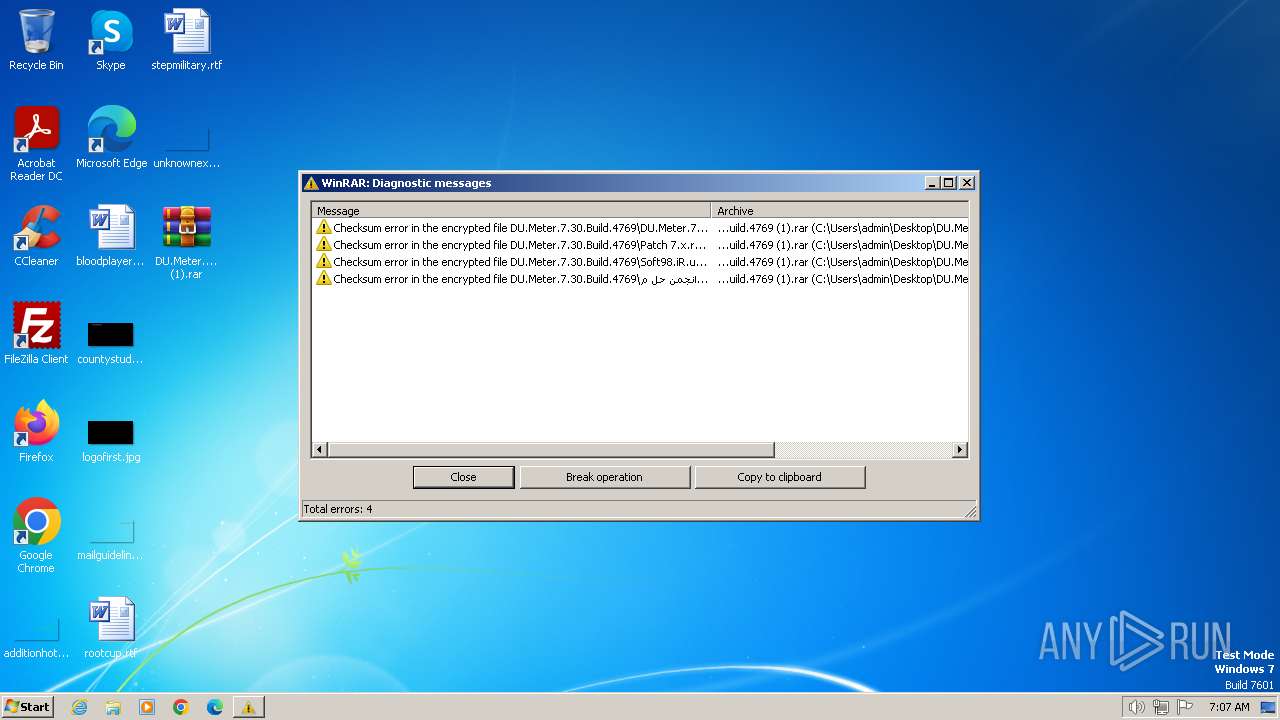Screen dimensions: 1280x720
Task: Open network status tray icon
Action: [x=1161, y=707]
